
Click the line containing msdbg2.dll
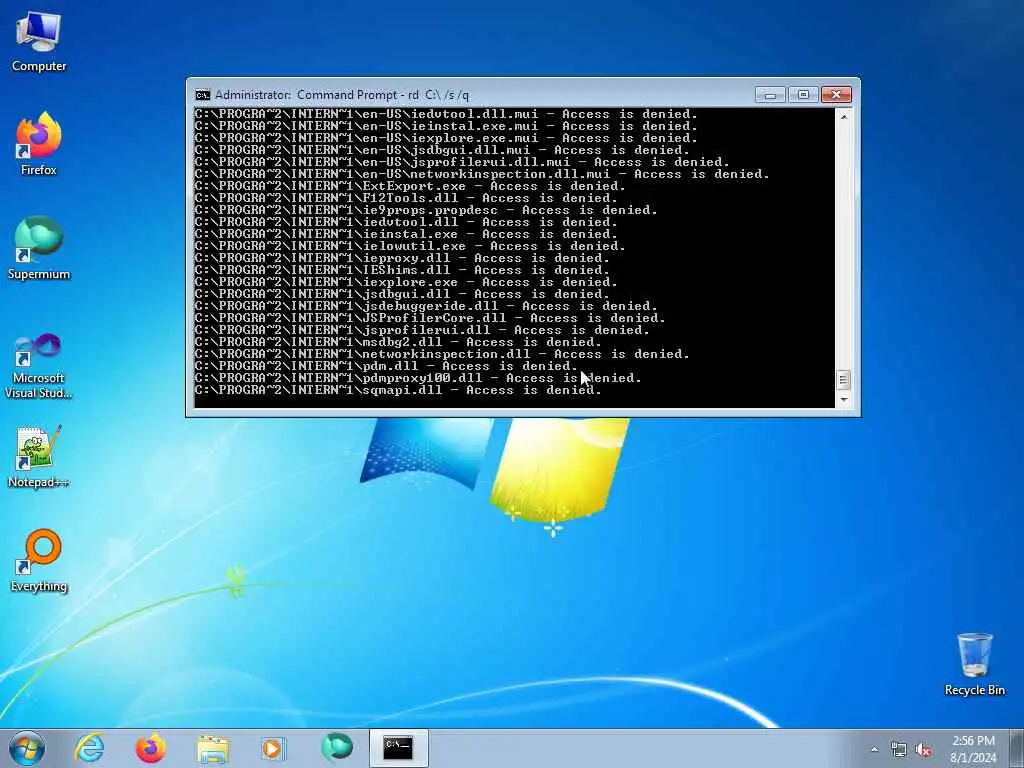pos(398,342)
